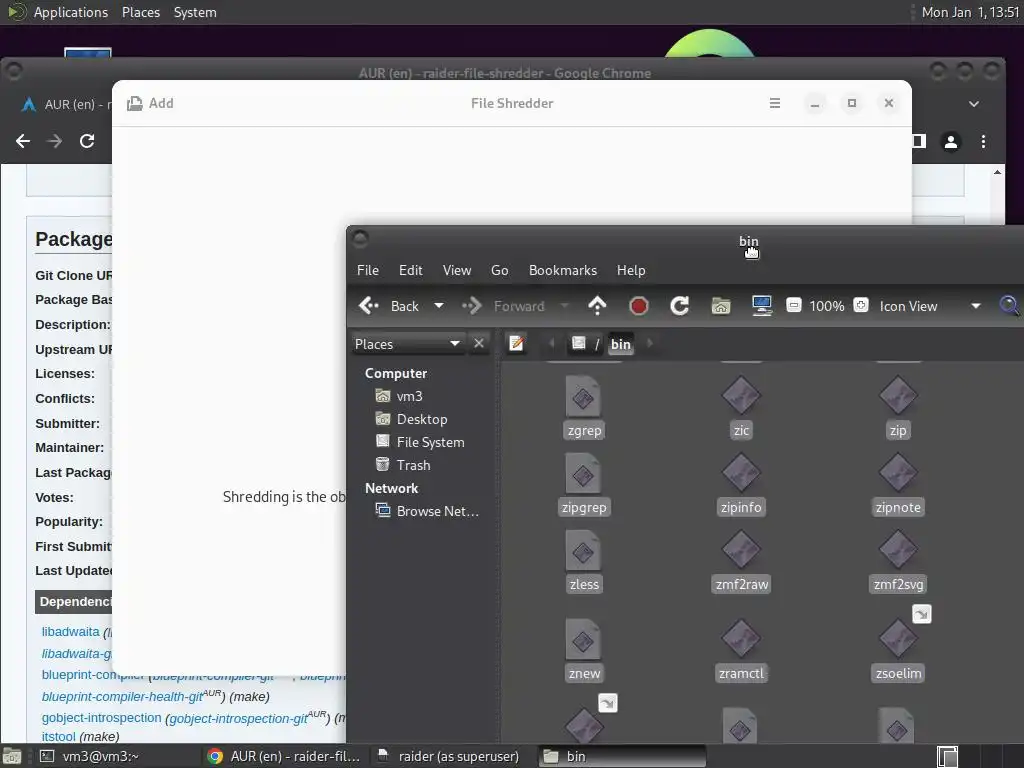Open the Help menu in bin window
Viewport: 1024px width, 768px height.
(631, 270)
